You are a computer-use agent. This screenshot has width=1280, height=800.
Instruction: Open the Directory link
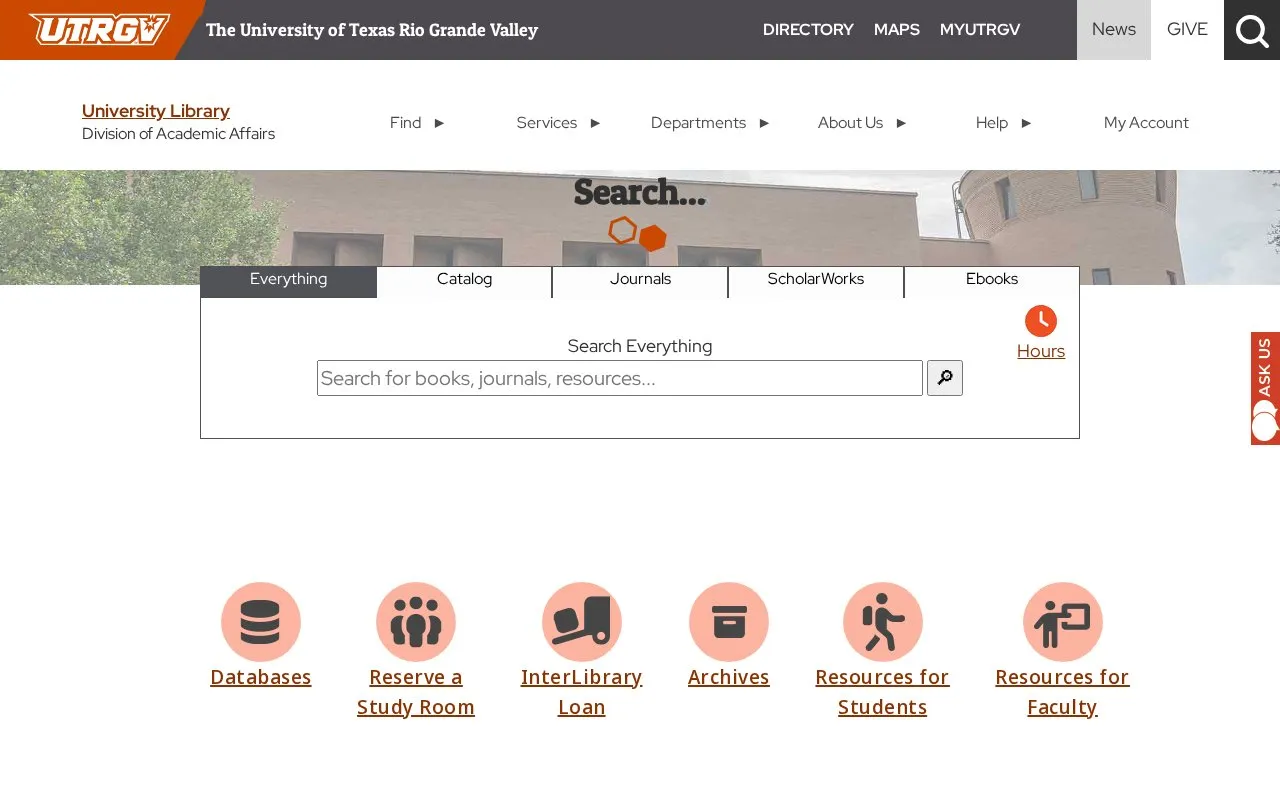[x=808, y=30]
